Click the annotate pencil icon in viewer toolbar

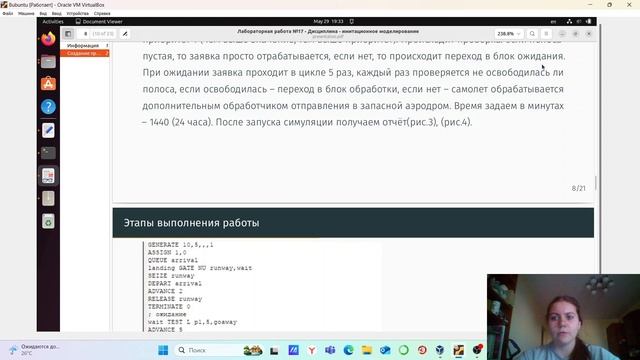(125, 34)
